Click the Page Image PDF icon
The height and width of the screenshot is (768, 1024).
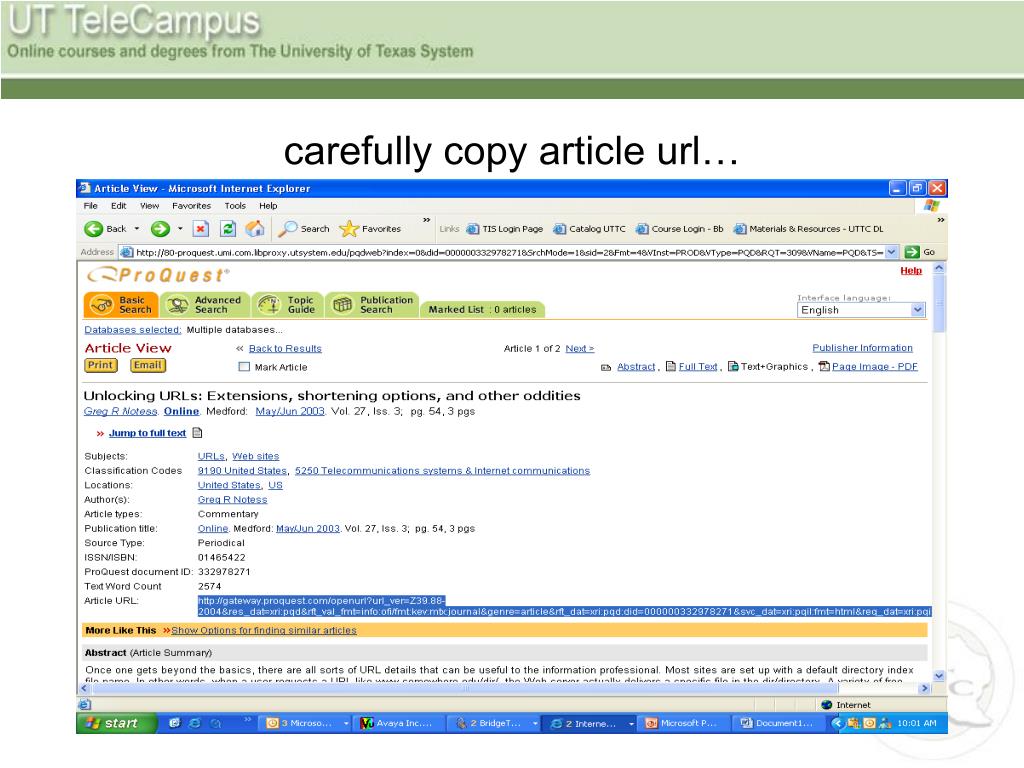click(824, 366)
